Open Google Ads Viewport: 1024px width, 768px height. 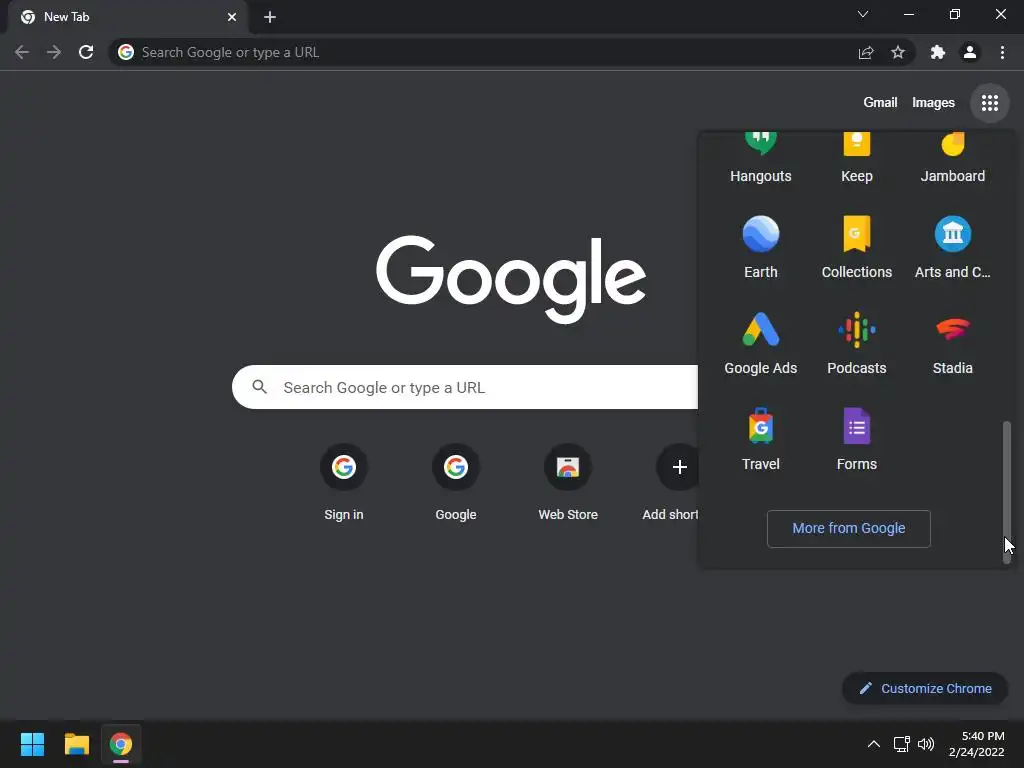[760, 344]
